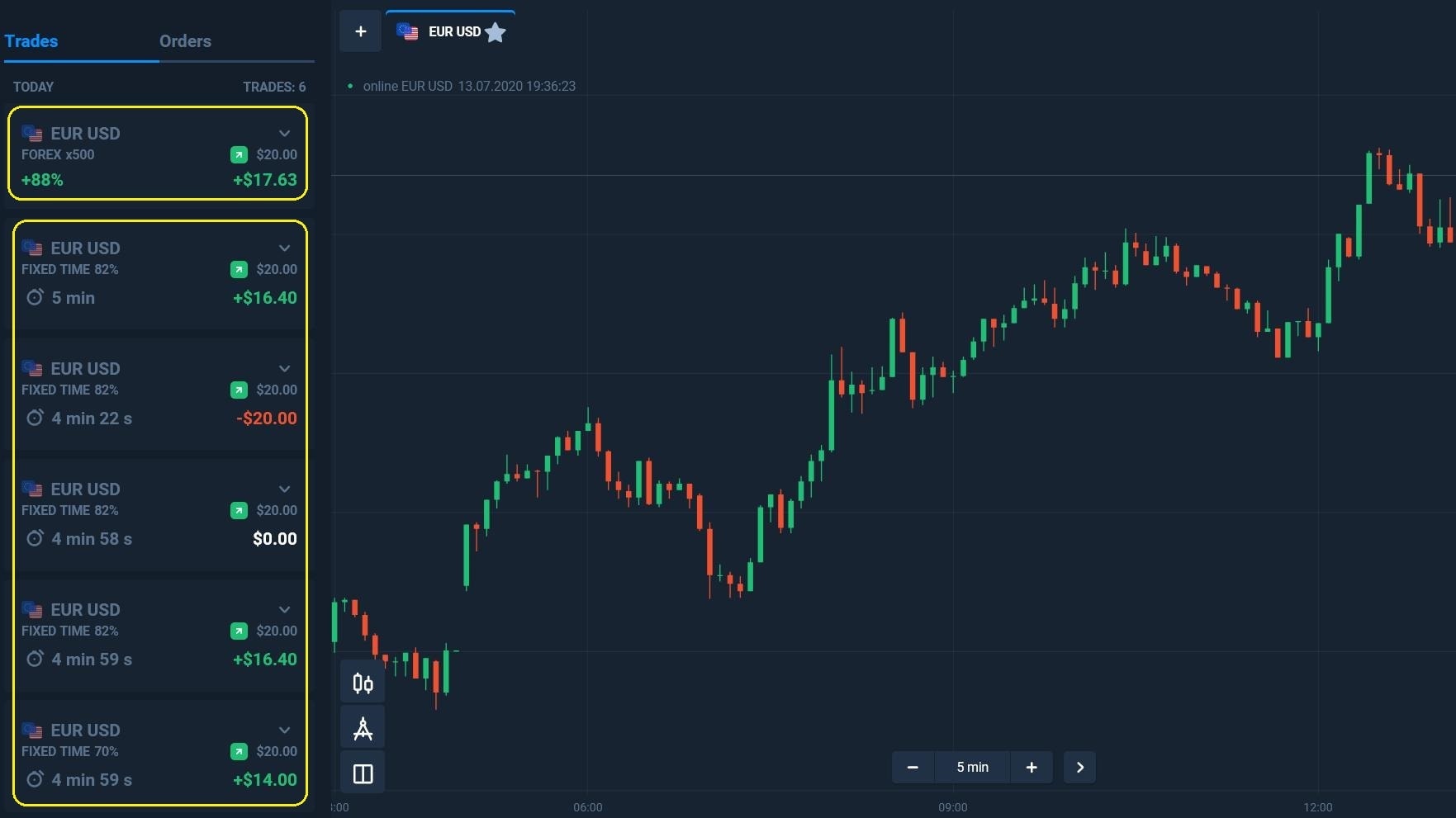Click up-direction arrow icon on 4 min 22 s trade
The height and width of the screenshot is (818, 1456).
tap(239, 390)
